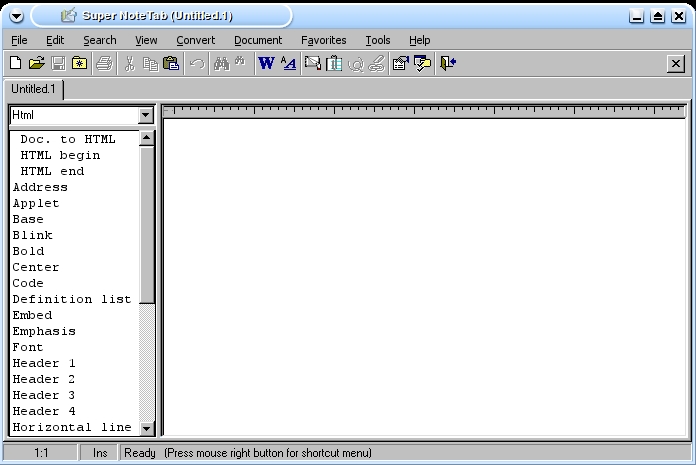Close the toolbar with the X button
Viewport: 696px width, 465px height.
[x=676, y=64]
